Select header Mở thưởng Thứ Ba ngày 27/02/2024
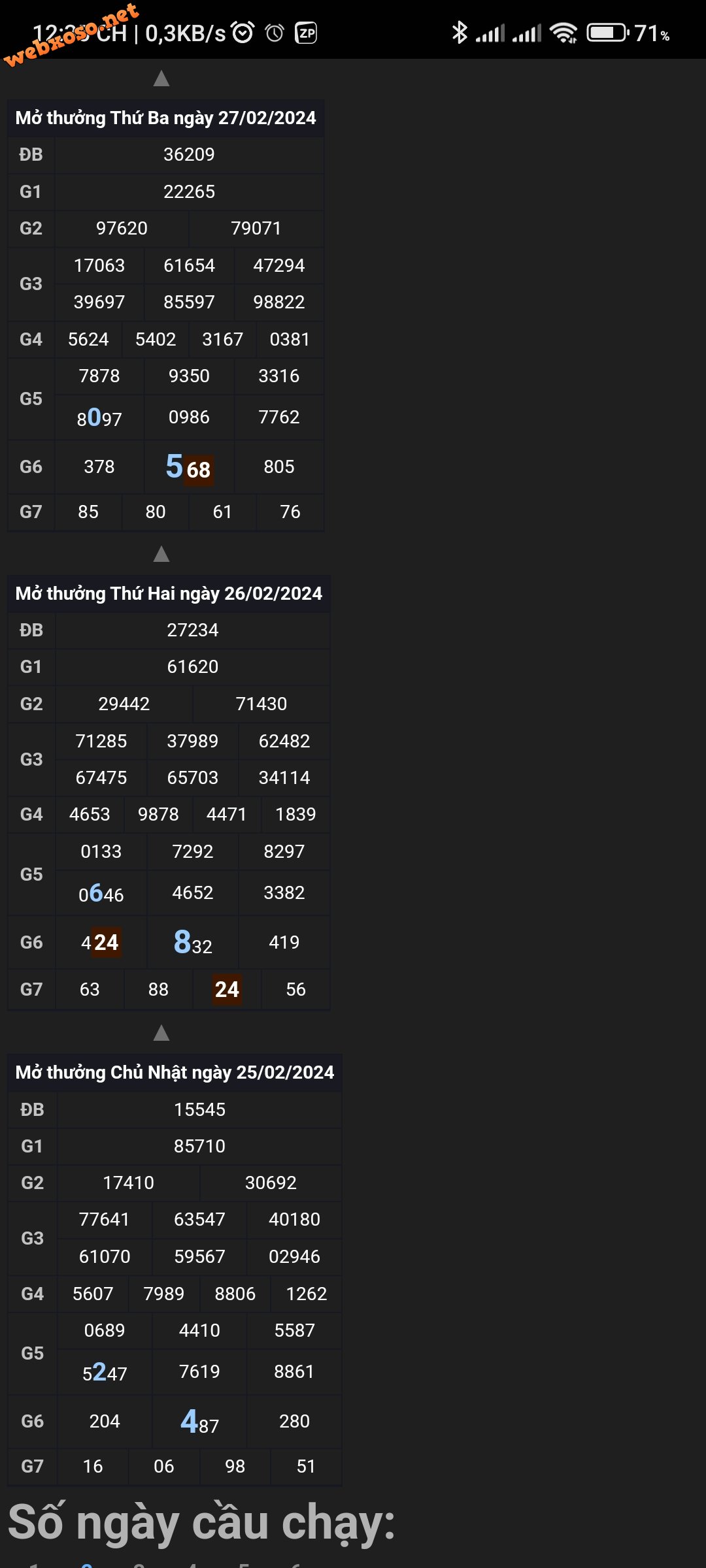This screenshot has height=1568, width=706. coord(165,118)
